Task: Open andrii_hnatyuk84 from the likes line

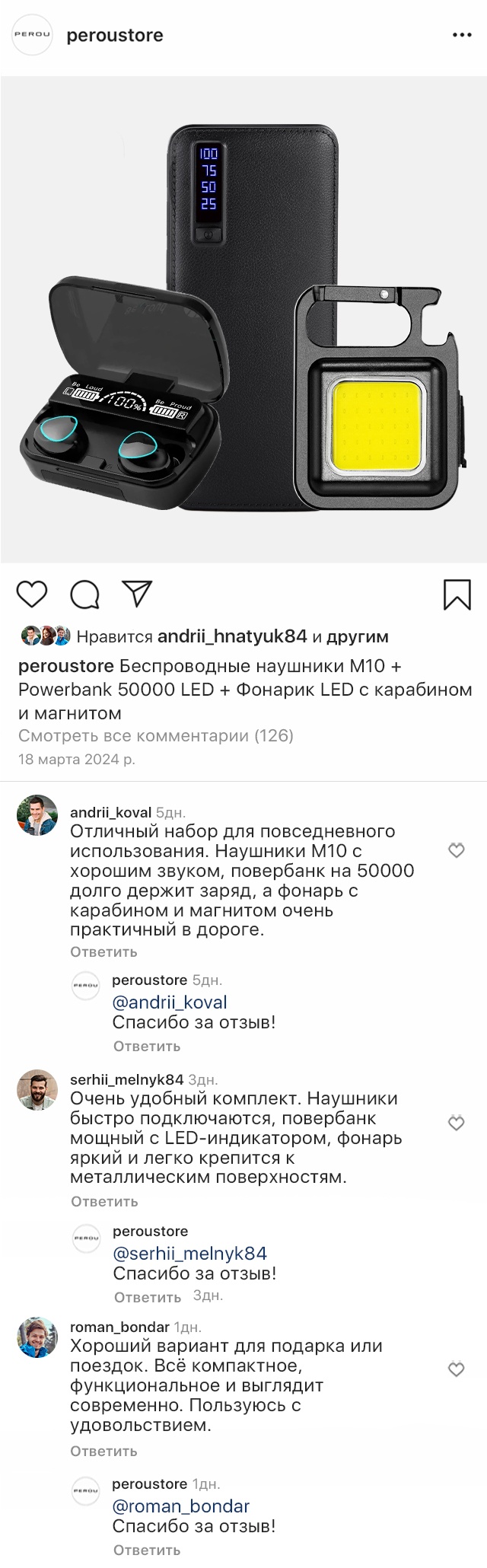Action: [232, 636]
